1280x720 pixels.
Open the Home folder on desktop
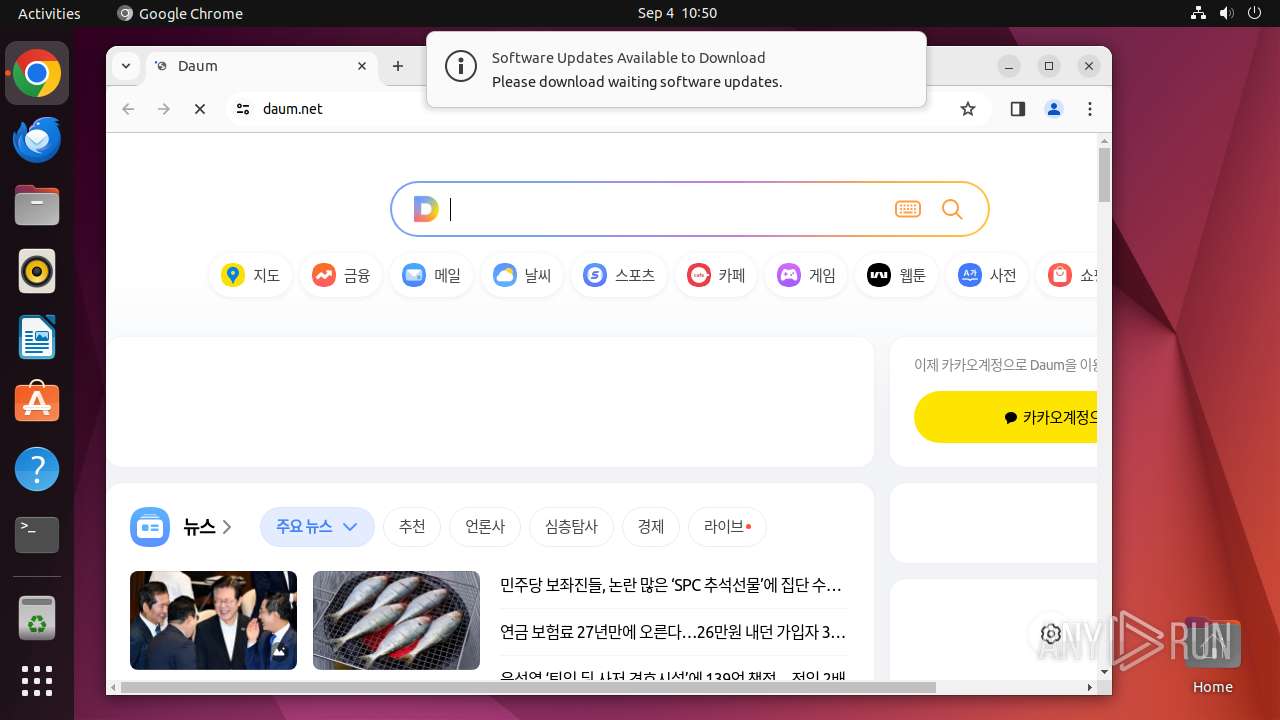1212,657
